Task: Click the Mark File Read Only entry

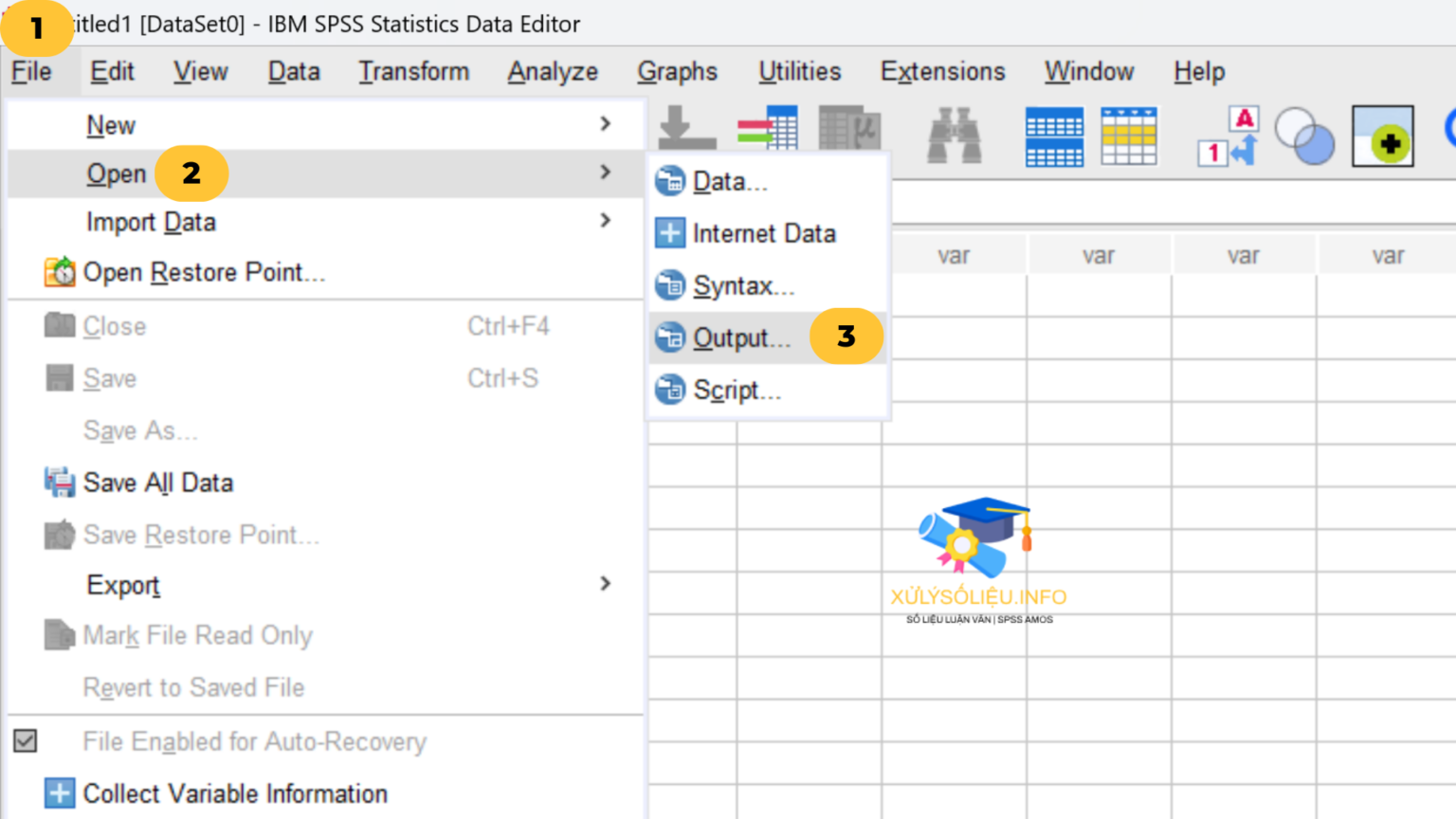Action: [325, 635]
